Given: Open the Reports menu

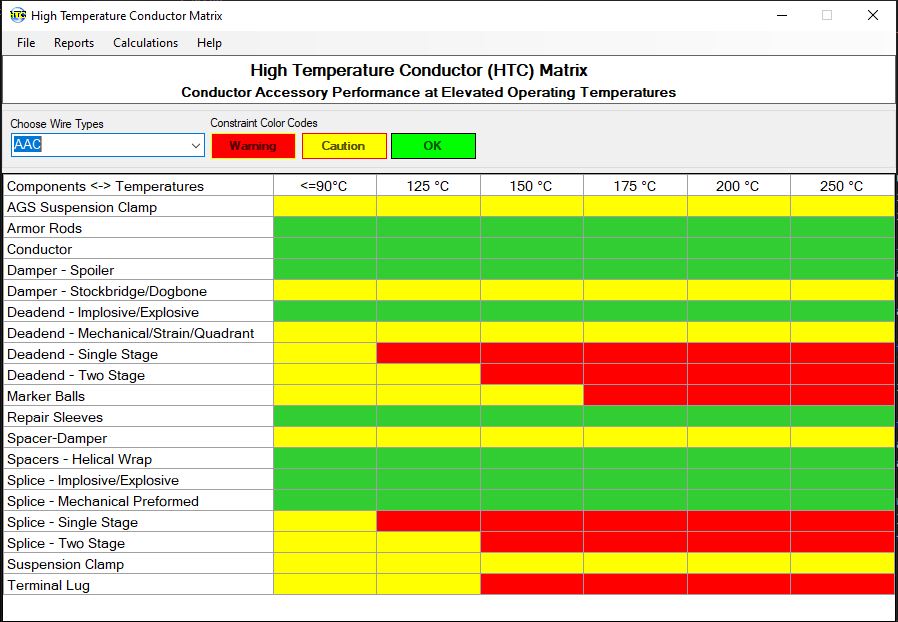Looking at the screenshot, I should tap(74, 43).
